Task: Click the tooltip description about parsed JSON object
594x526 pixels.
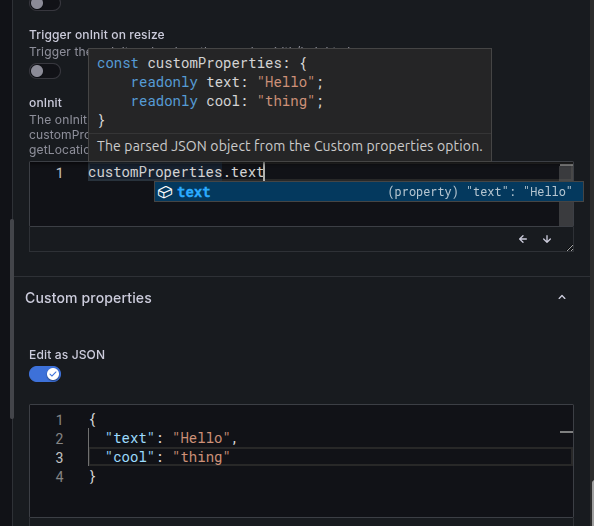Action: pyautogui.click(x=290, y=146)
